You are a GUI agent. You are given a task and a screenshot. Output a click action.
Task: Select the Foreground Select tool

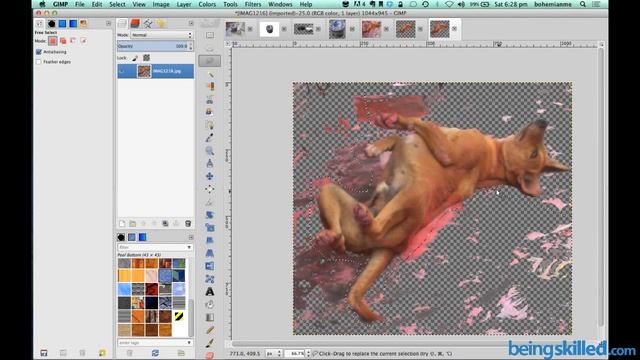click(x=210, y=112)
